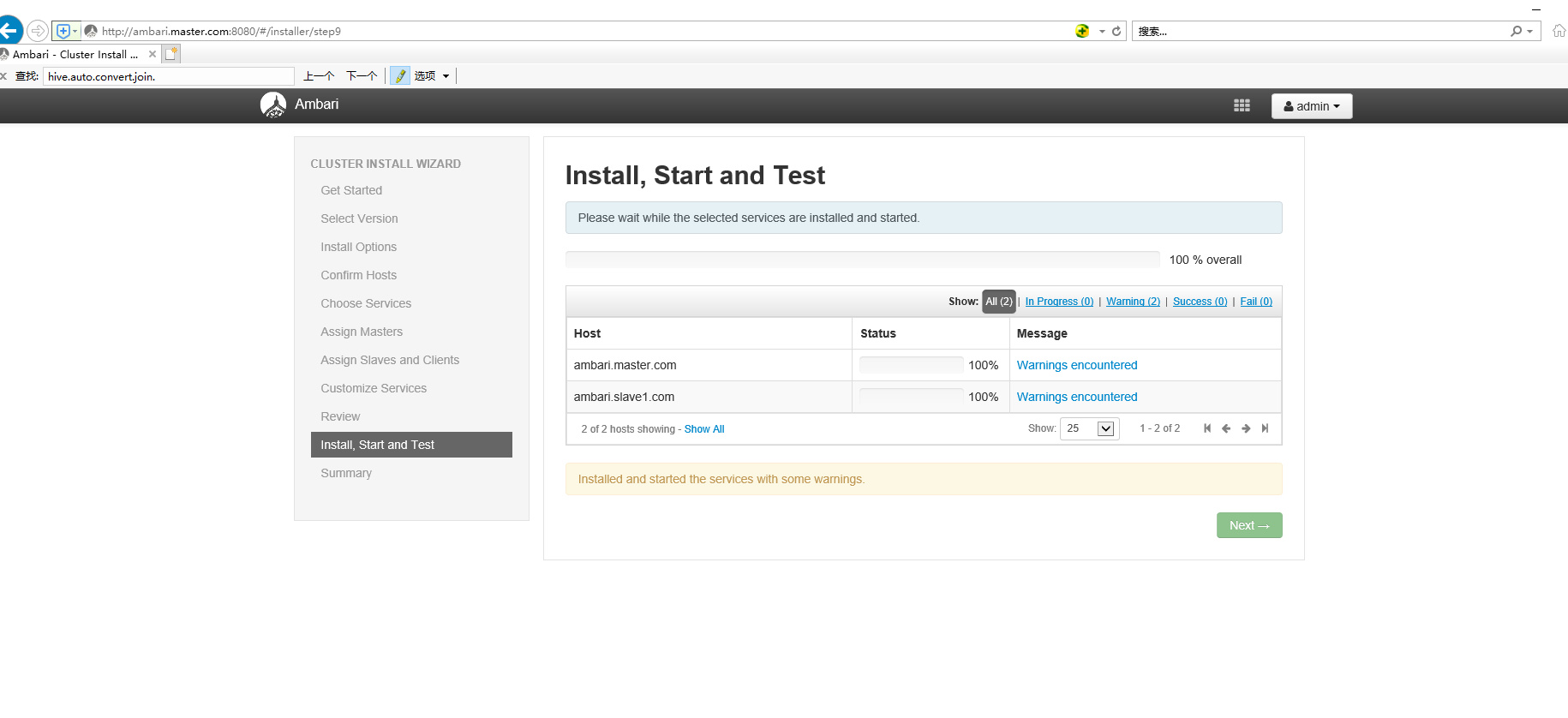Click the compatibility view icon in address bar
The image size is (1568, 718).
(1082, 31)
